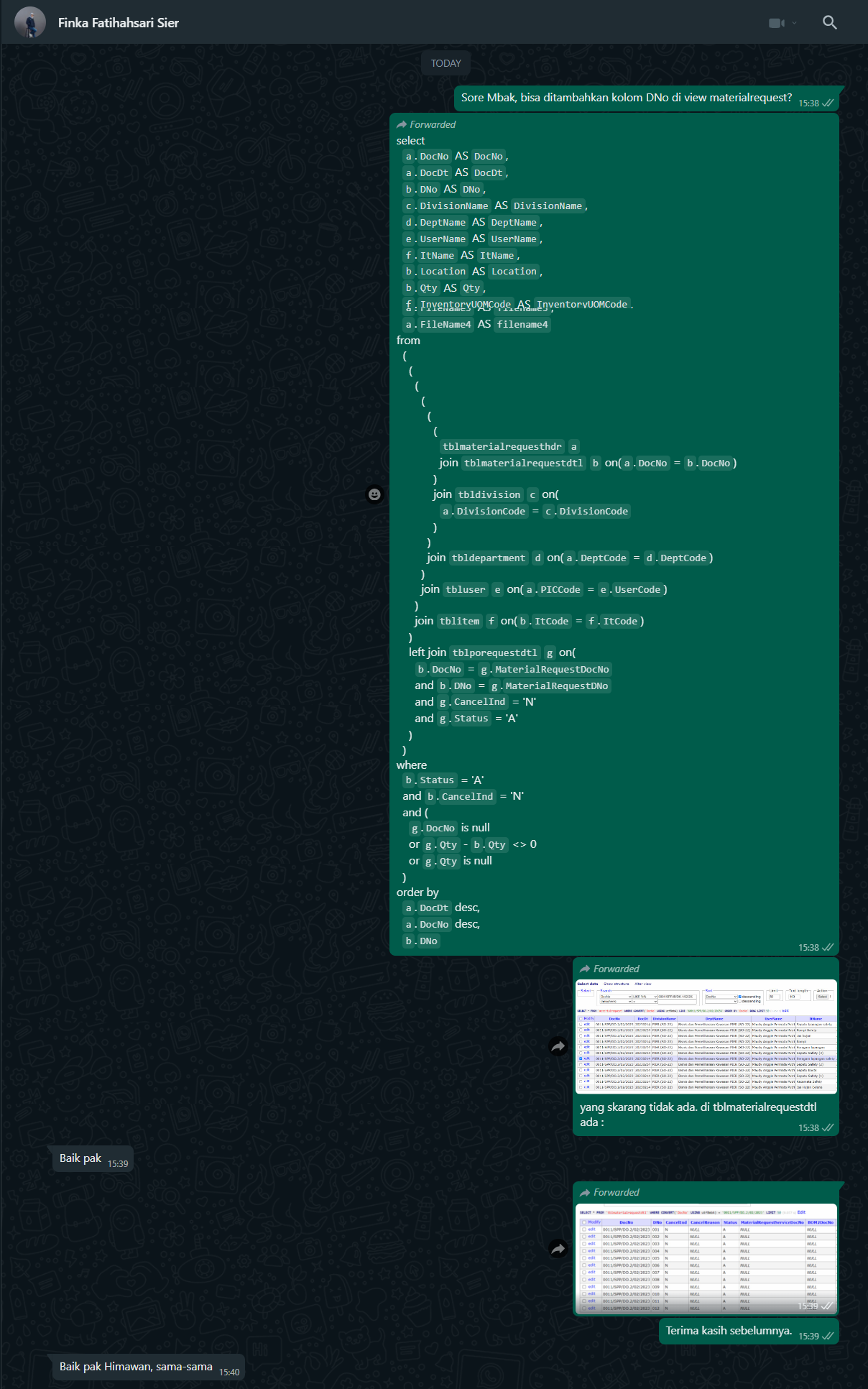
Task: Search within this chat
Action: coord(830,22)
